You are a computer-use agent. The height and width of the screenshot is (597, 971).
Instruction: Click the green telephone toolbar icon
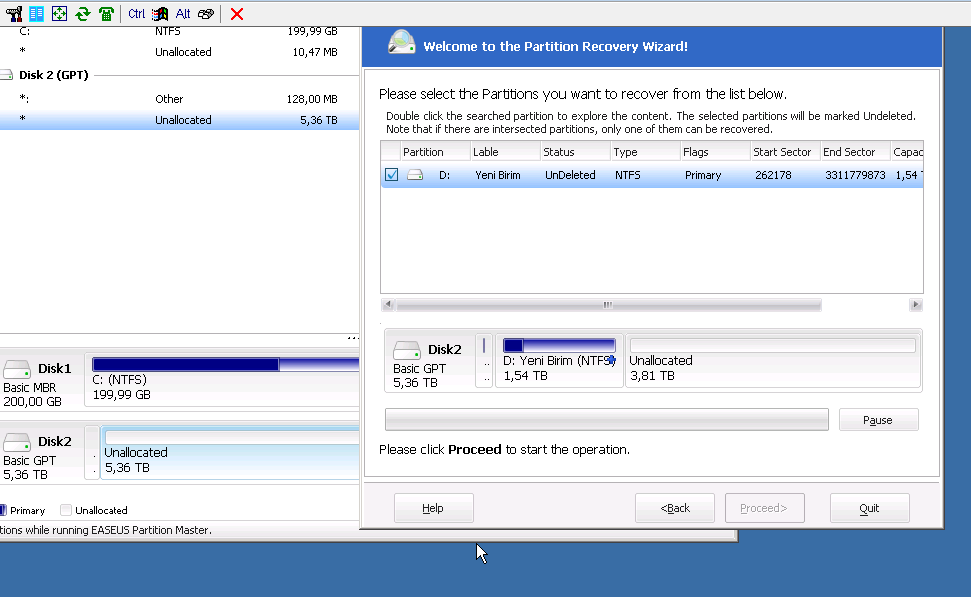click(x=105, y=13)
